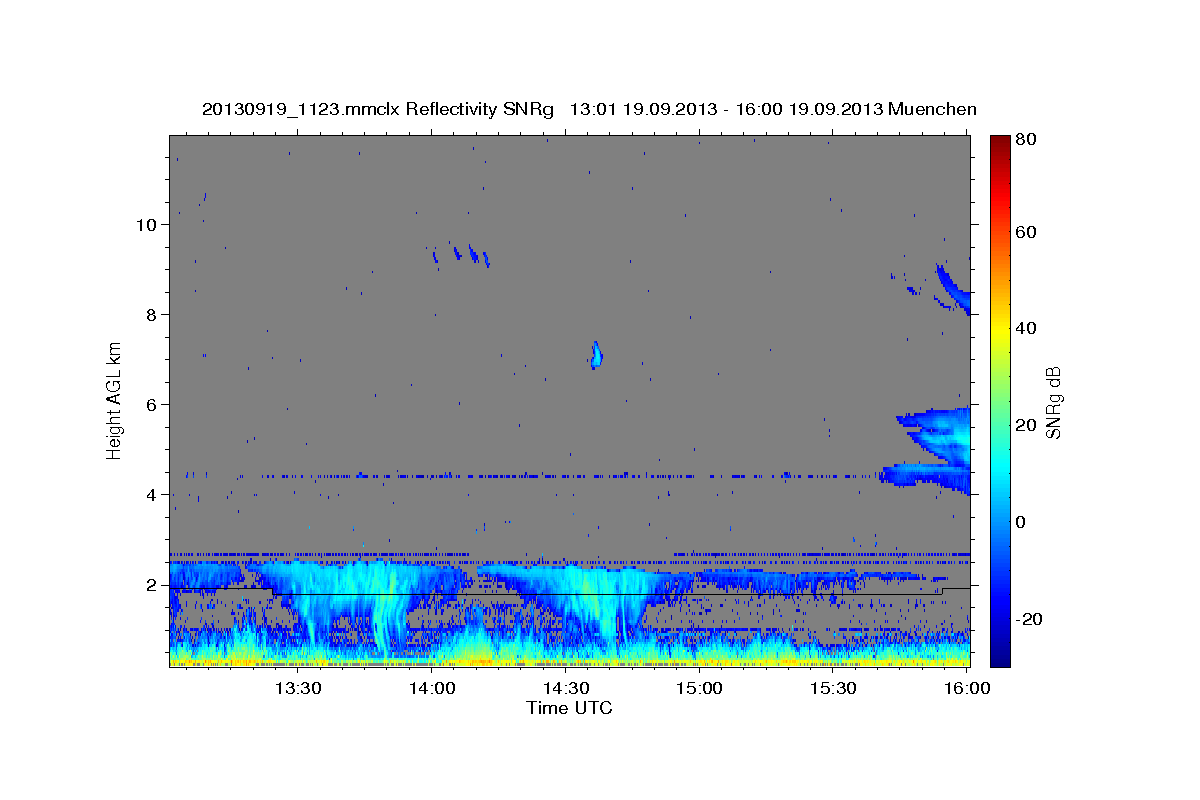Click the height tick label 10
Viewport: 1200px width, 800px height.
point(147,225)
